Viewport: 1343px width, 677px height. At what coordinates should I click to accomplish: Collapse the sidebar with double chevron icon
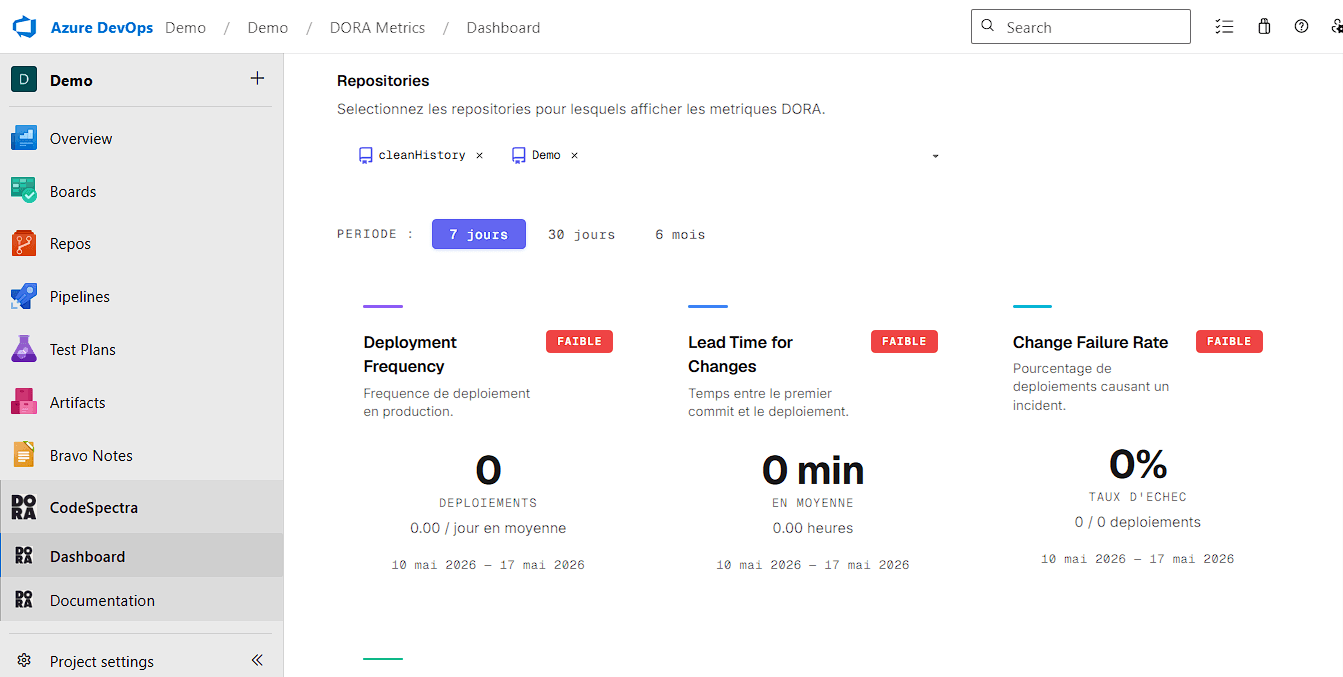point(257,660)
